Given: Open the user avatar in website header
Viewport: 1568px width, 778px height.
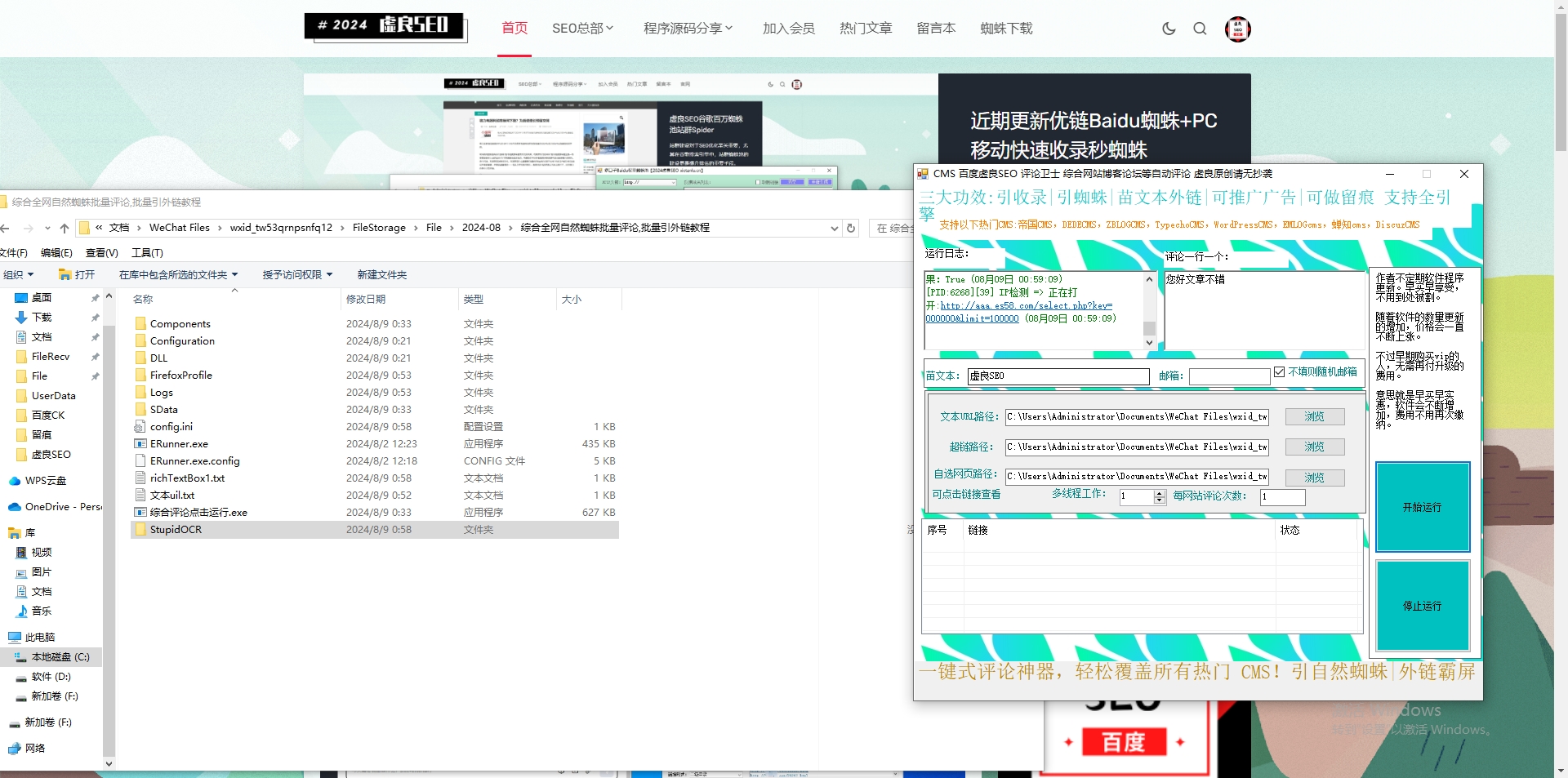Looking at the screenshot, I should pyautogui.click(x=1237, y=29).
